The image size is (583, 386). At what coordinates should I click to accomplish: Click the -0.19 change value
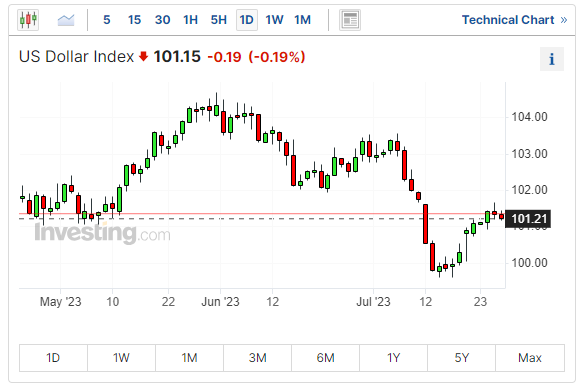click(x=224, y=57)
